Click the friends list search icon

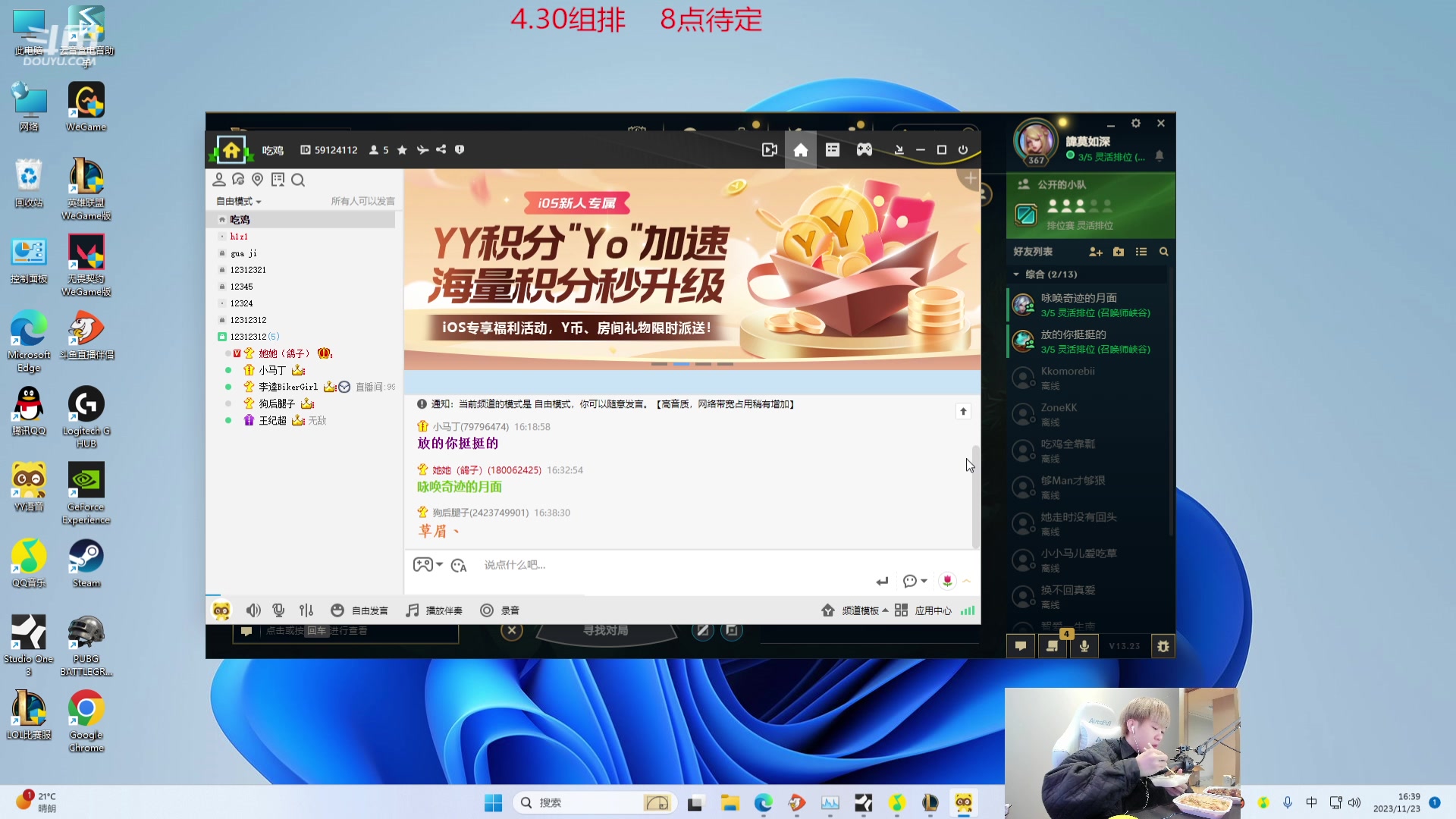[1163, 252]
